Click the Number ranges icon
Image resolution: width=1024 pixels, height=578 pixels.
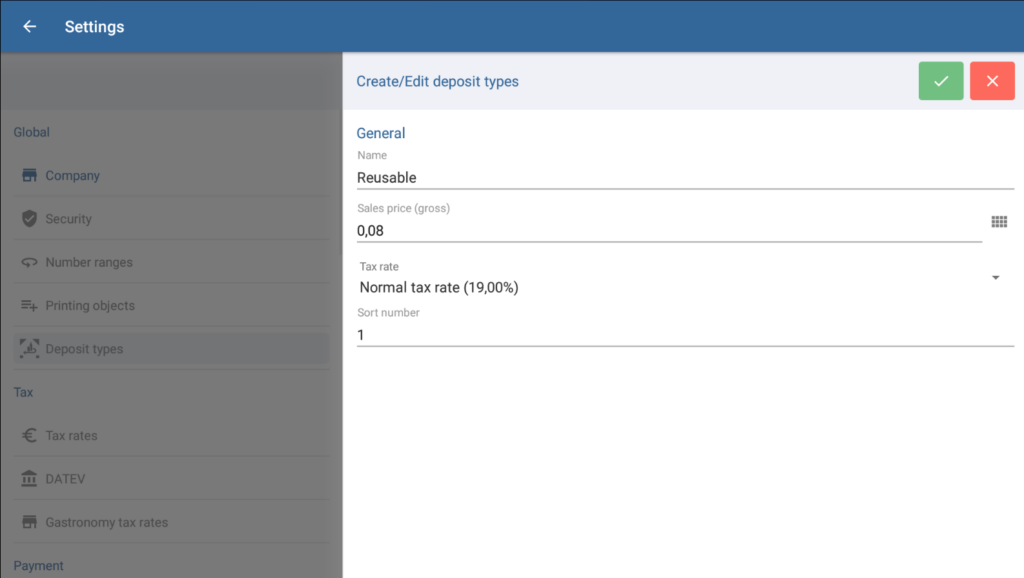pos(29,263)
